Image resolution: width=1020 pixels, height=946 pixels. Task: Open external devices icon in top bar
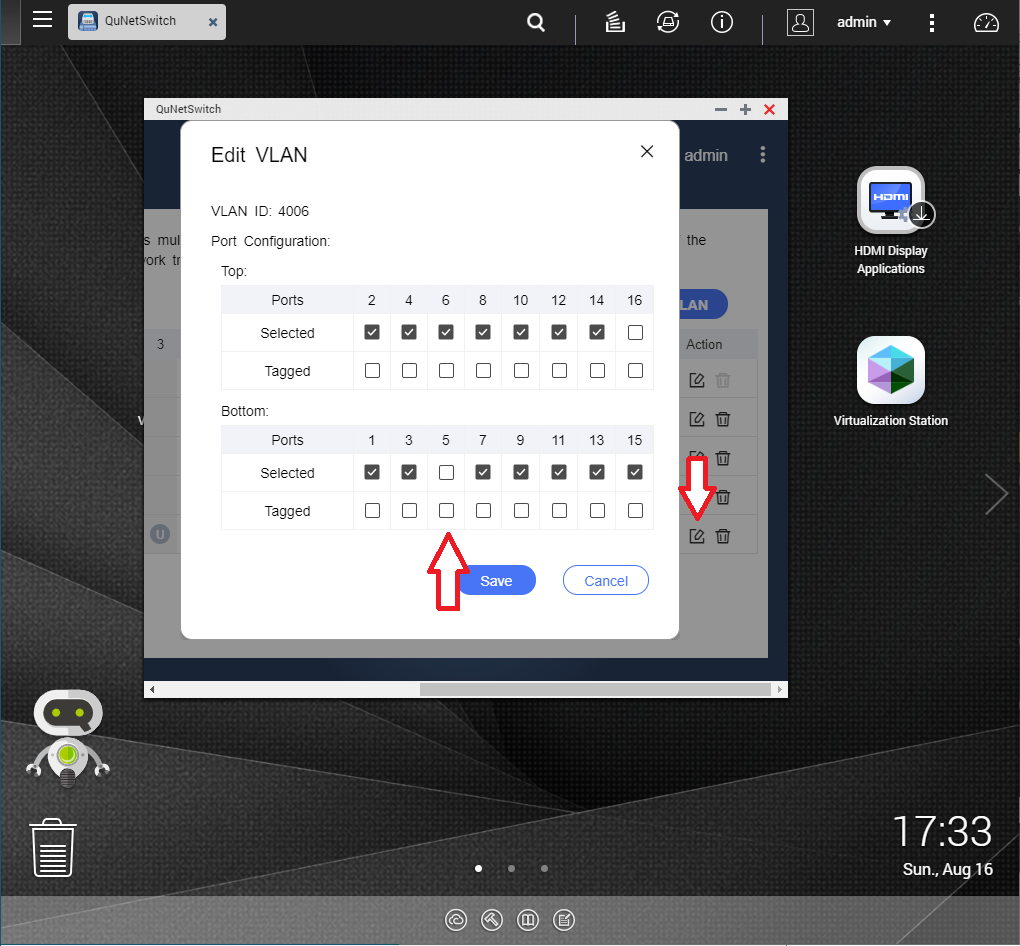pos(667,23)
